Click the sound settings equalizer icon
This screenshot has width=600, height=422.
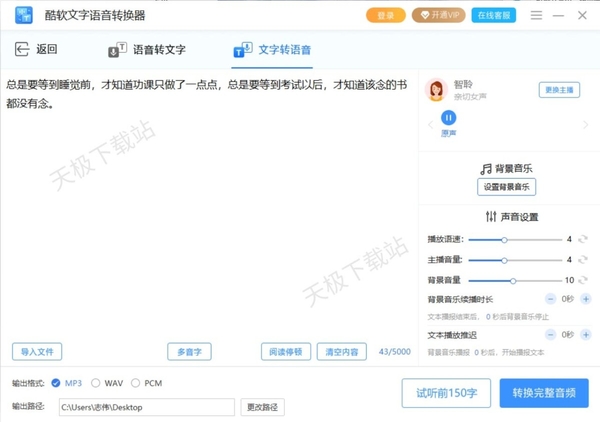pyautogui.click(x=491, y=217)
